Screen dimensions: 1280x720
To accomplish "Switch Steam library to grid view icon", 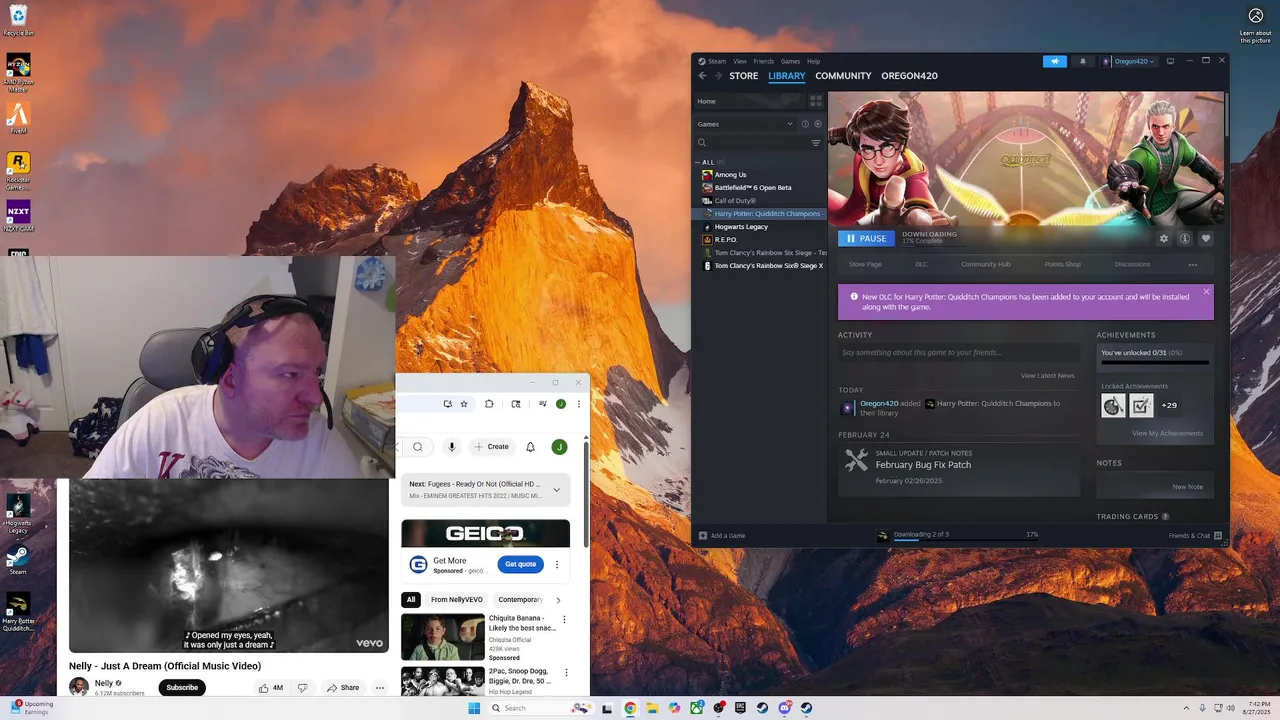I will coord(816,101).
